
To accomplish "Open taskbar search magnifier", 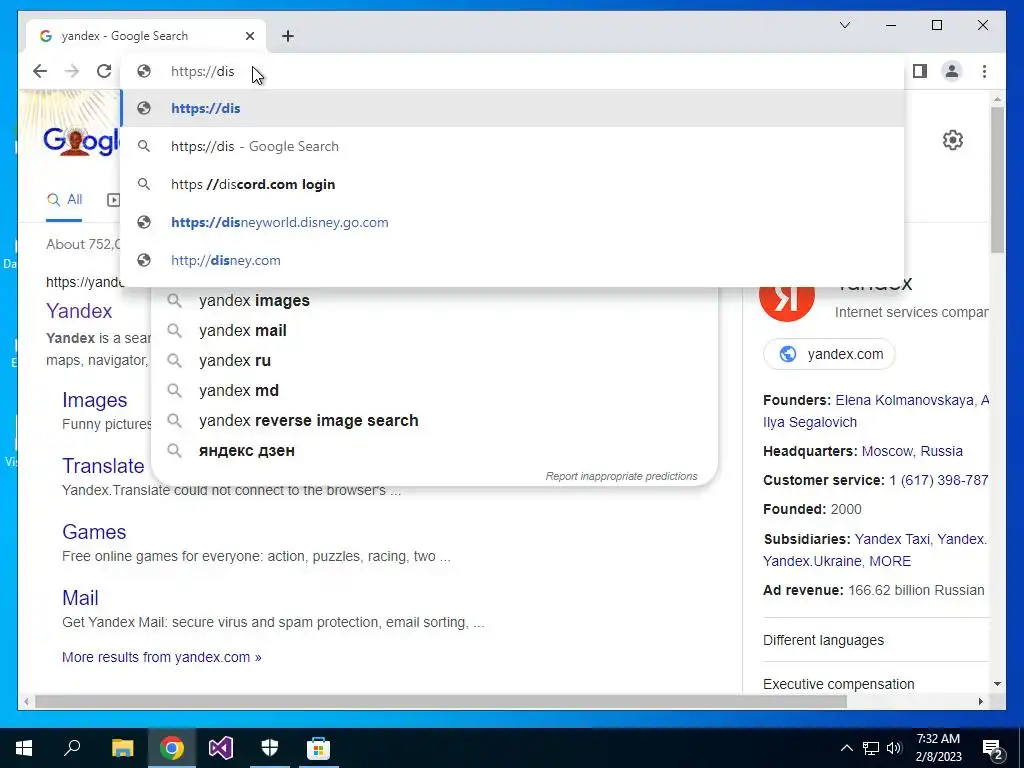I will 72,748.
